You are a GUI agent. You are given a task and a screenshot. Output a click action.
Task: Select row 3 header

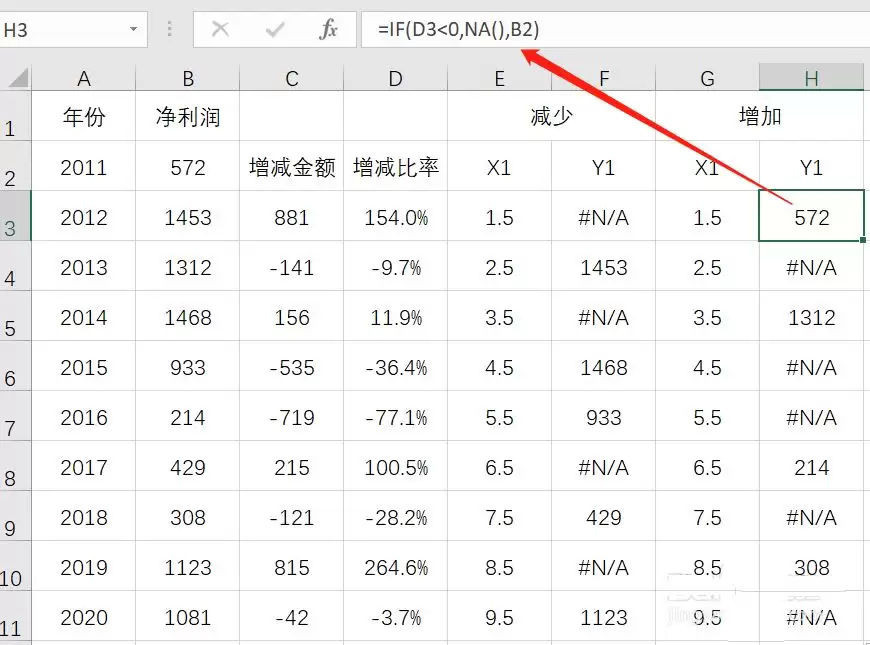tap(16, 215)
